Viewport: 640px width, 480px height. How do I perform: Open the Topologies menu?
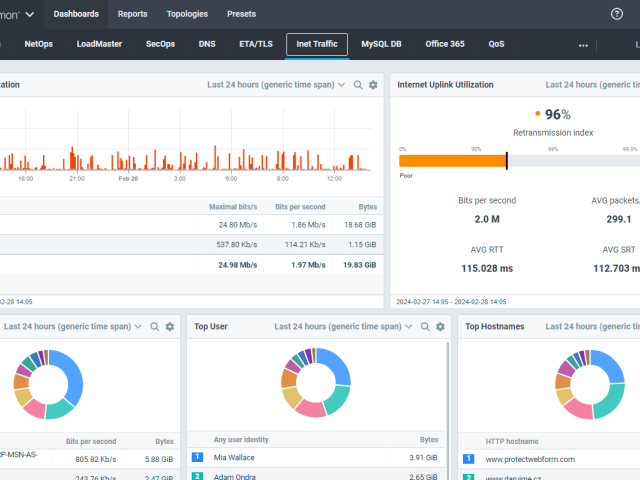pyautogui.click(x=189, y=14)
